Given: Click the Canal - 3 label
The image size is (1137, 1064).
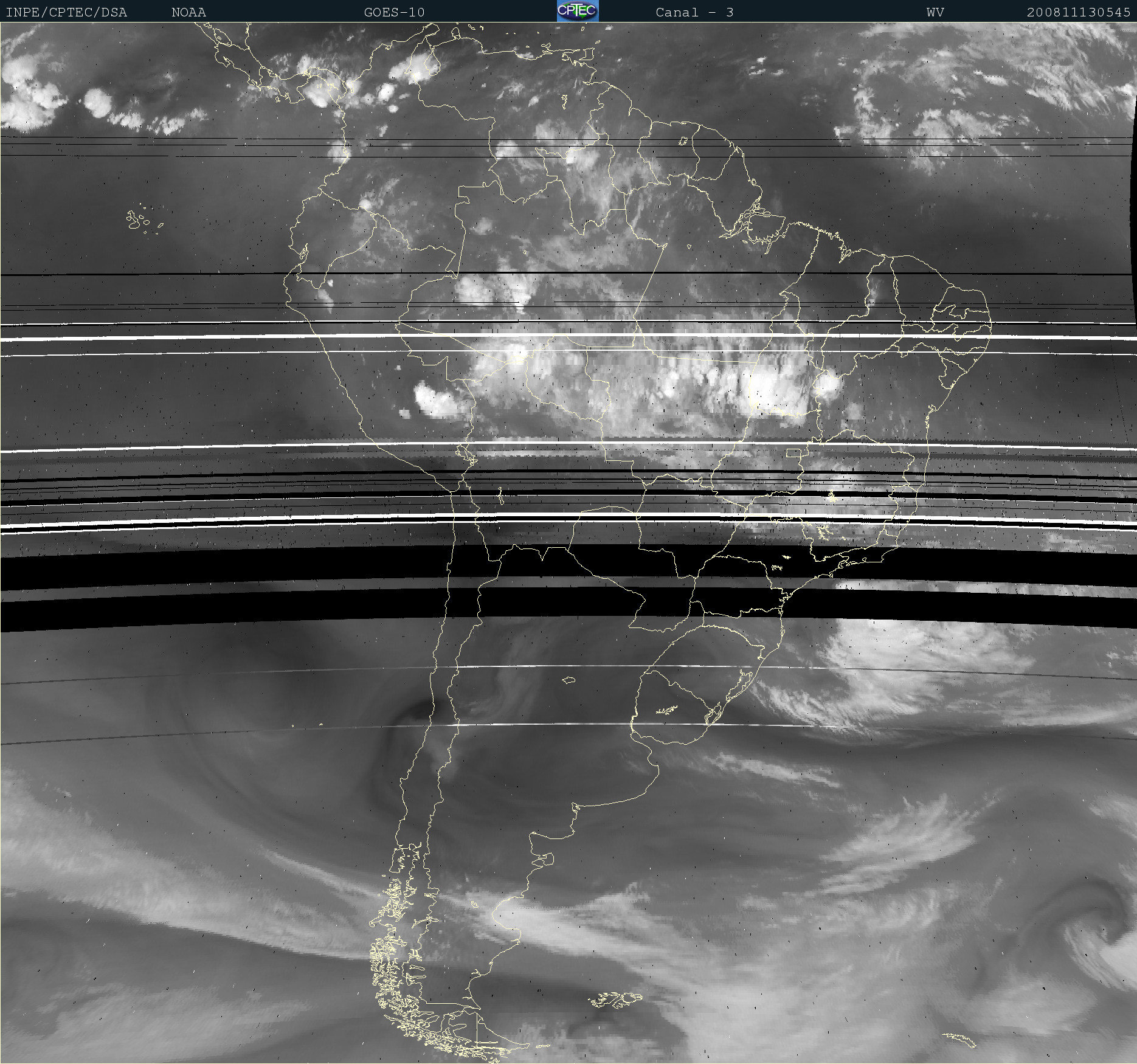Looking at the screenshot, I should click(694, 12).
